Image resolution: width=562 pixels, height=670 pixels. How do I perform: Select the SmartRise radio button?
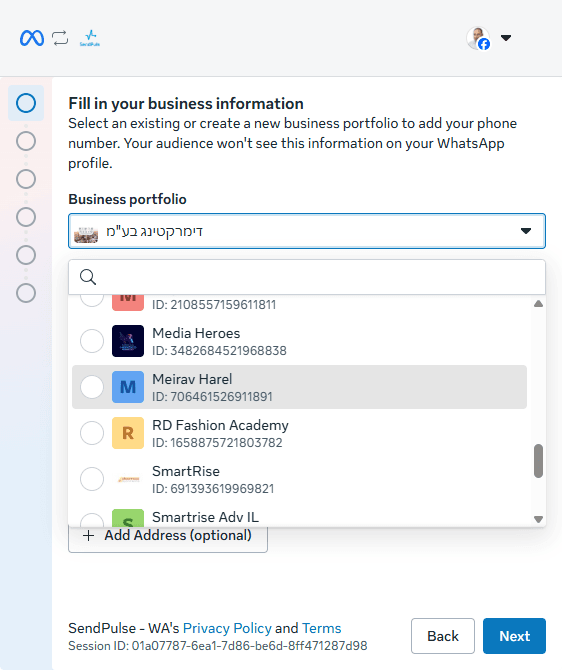92,479
